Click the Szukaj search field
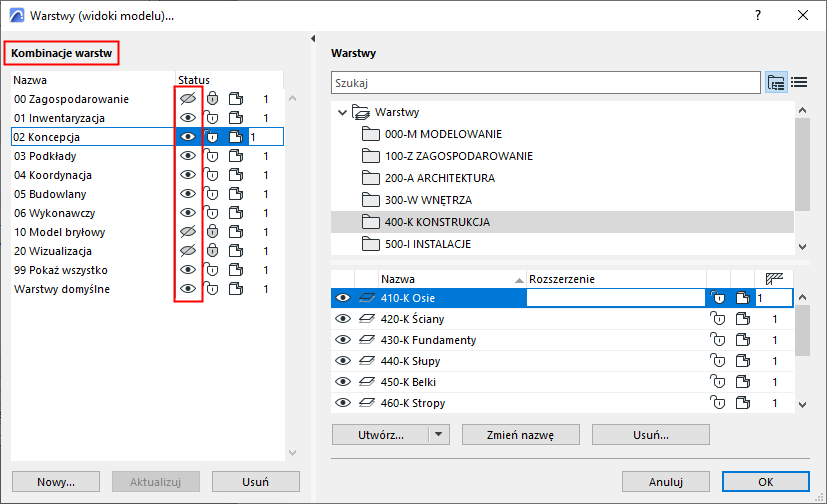Screen dimensions: 827x504 coord(545,82)
